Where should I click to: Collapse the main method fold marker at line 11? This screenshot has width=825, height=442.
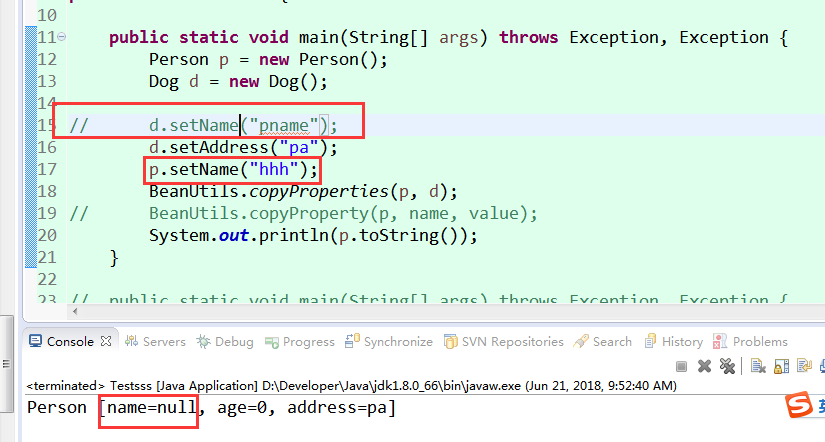(62, 37)
